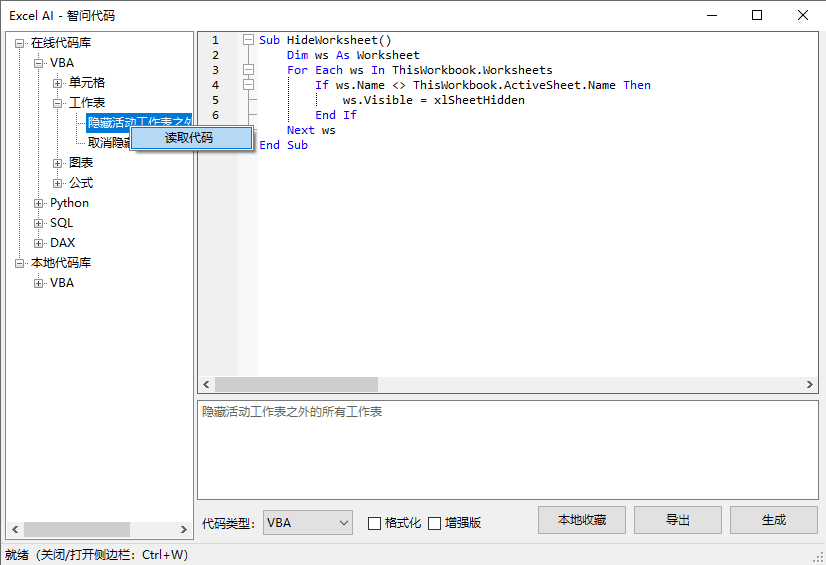The image size is (826, 565).
Task: Select the 在线代码库 root label
Action: point(61,43)
